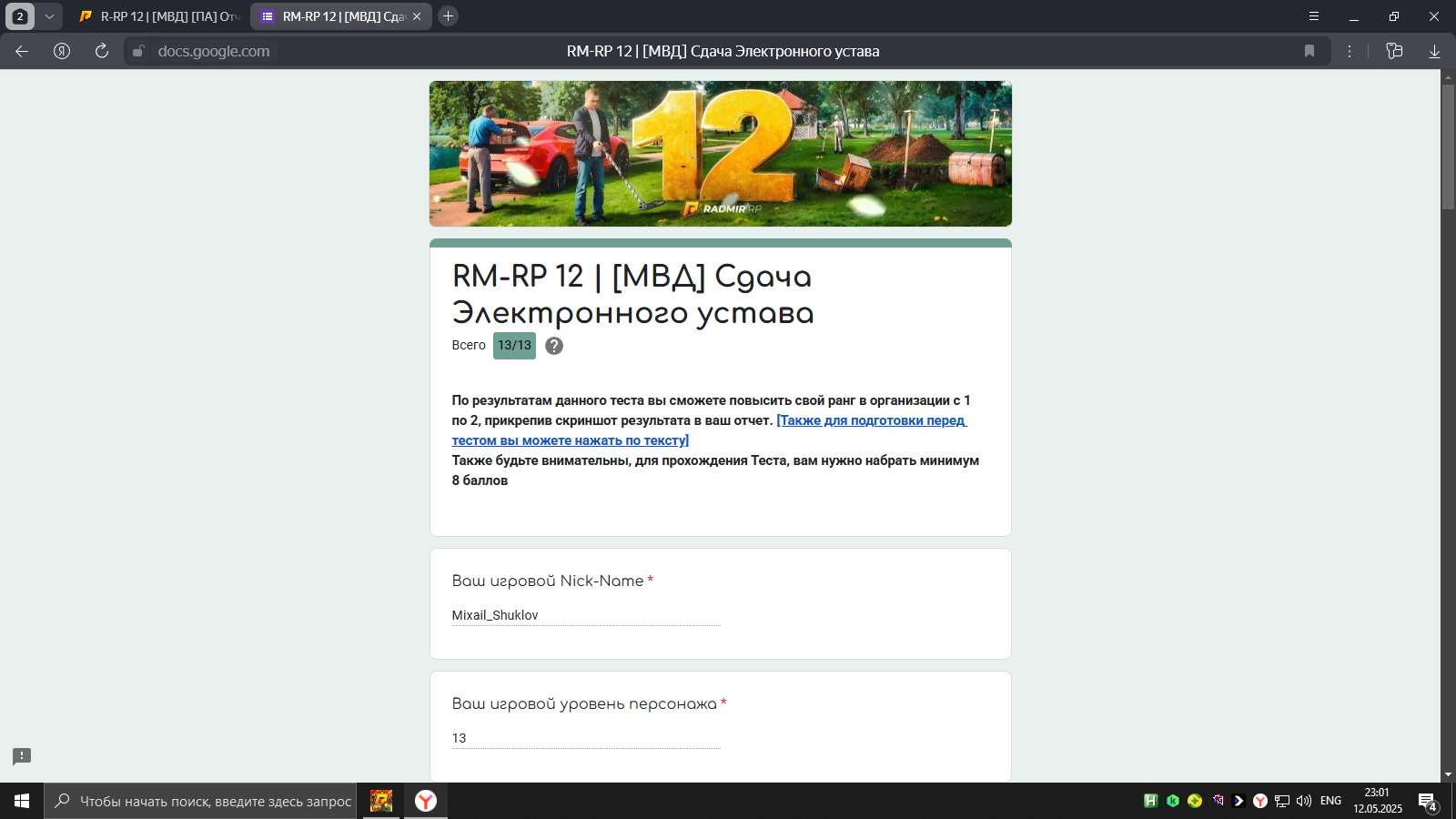1456x819 pixels.
Task: Open downloads panel in the browser
Action: [x=1434, y=51]
